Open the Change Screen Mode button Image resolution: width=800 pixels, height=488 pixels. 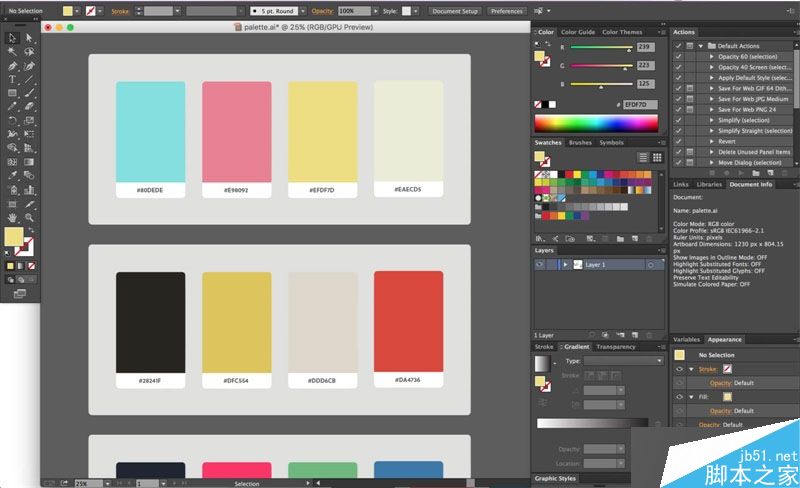pyautogui.click(x=19, y=294)
